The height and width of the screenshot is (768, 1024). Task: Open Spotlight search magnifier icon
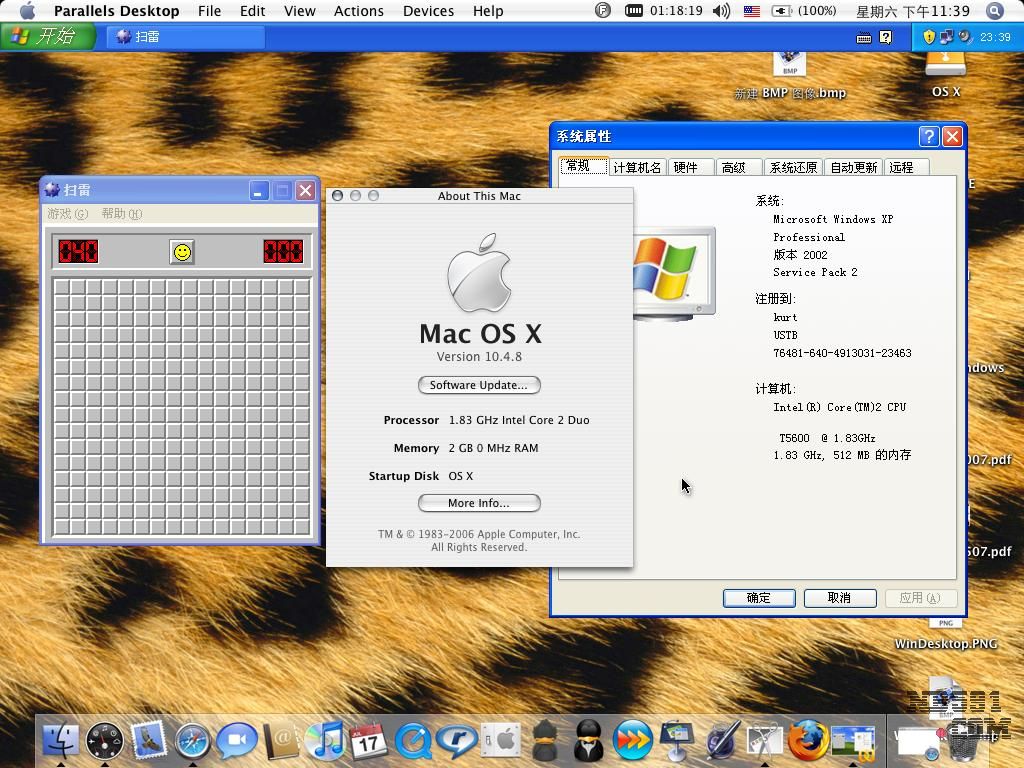(x=994, y=11)
